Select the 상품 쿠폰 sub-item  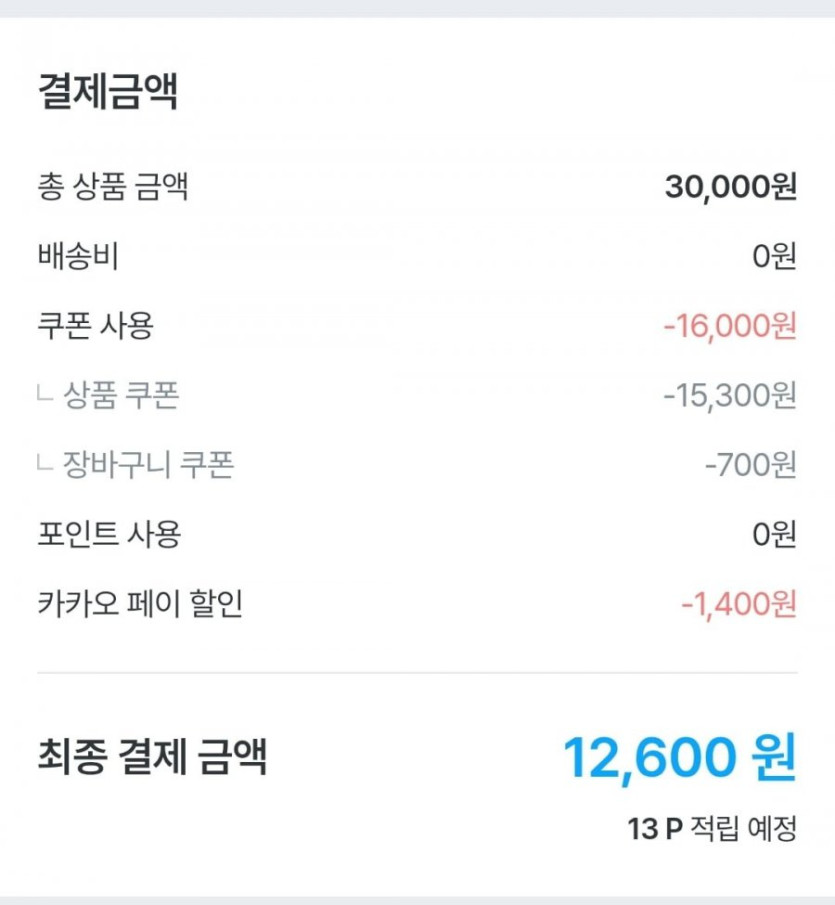121,396
